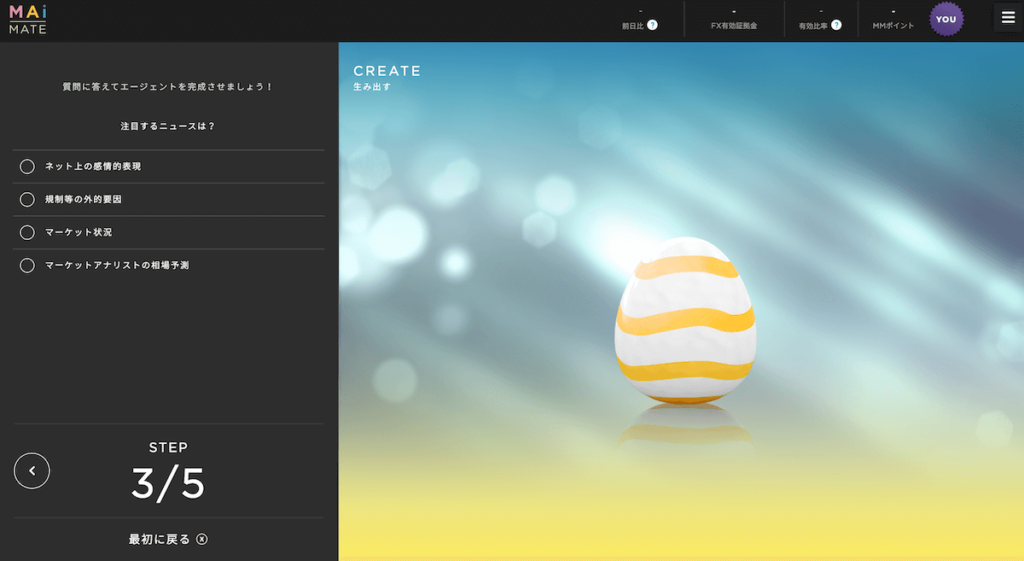Choose the マーケット状況 radio option
Viewport: 1024px width, 561px height.
[x=27, y=232]
